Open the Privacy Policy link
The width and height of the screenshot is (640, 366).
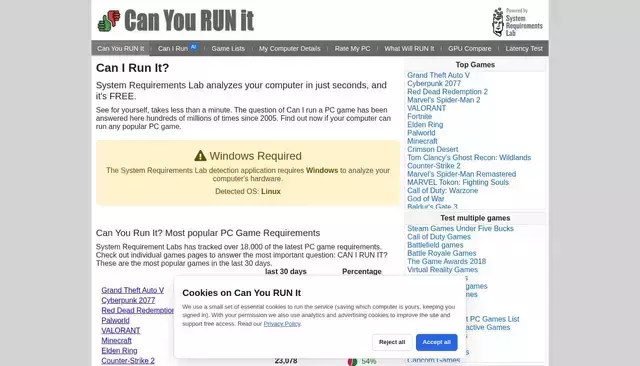pyautogui.click(x=282, y=324)
